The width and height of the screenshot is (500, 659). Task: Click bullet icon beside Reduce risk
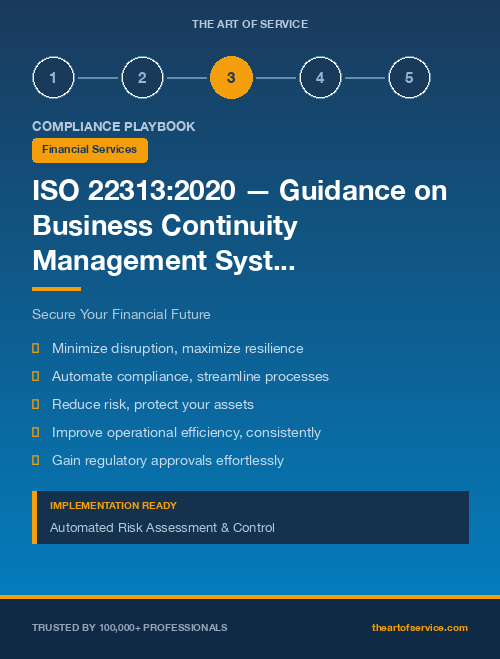tap(36, 404)
